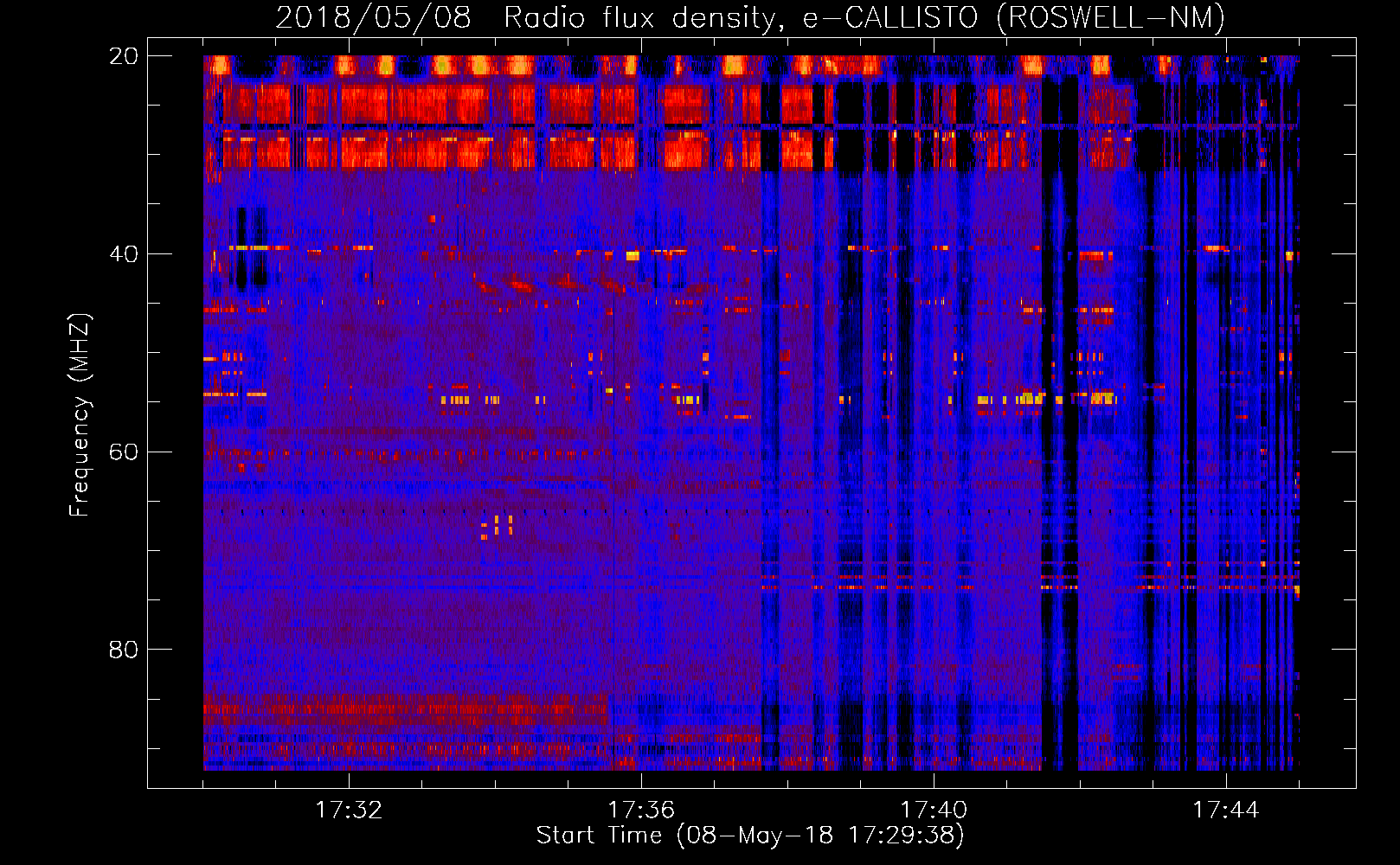This screenshot has height=865, width=1400.
Task: Click the 40 frequency tick label
Action: pos(124,254)
